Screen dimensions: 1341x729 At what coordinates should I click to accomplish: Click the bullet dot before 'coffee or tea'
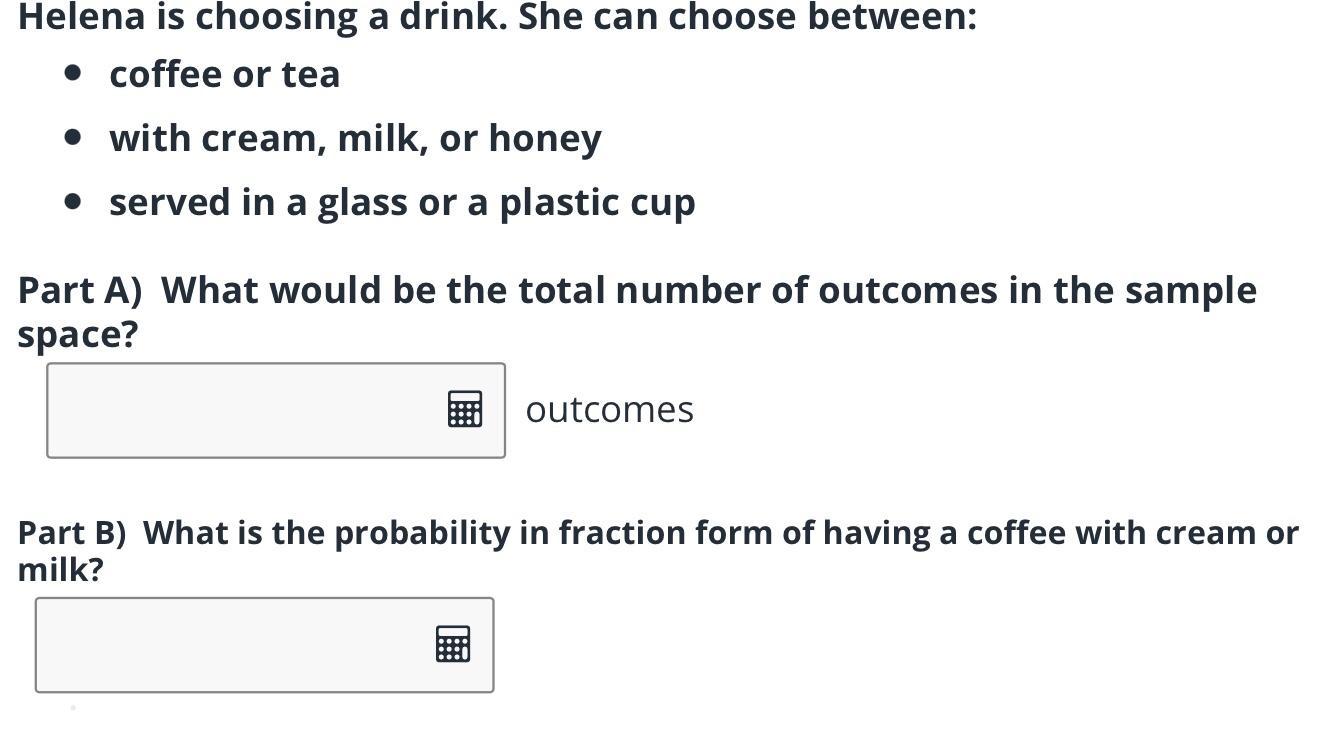click(x=72, y=73)
